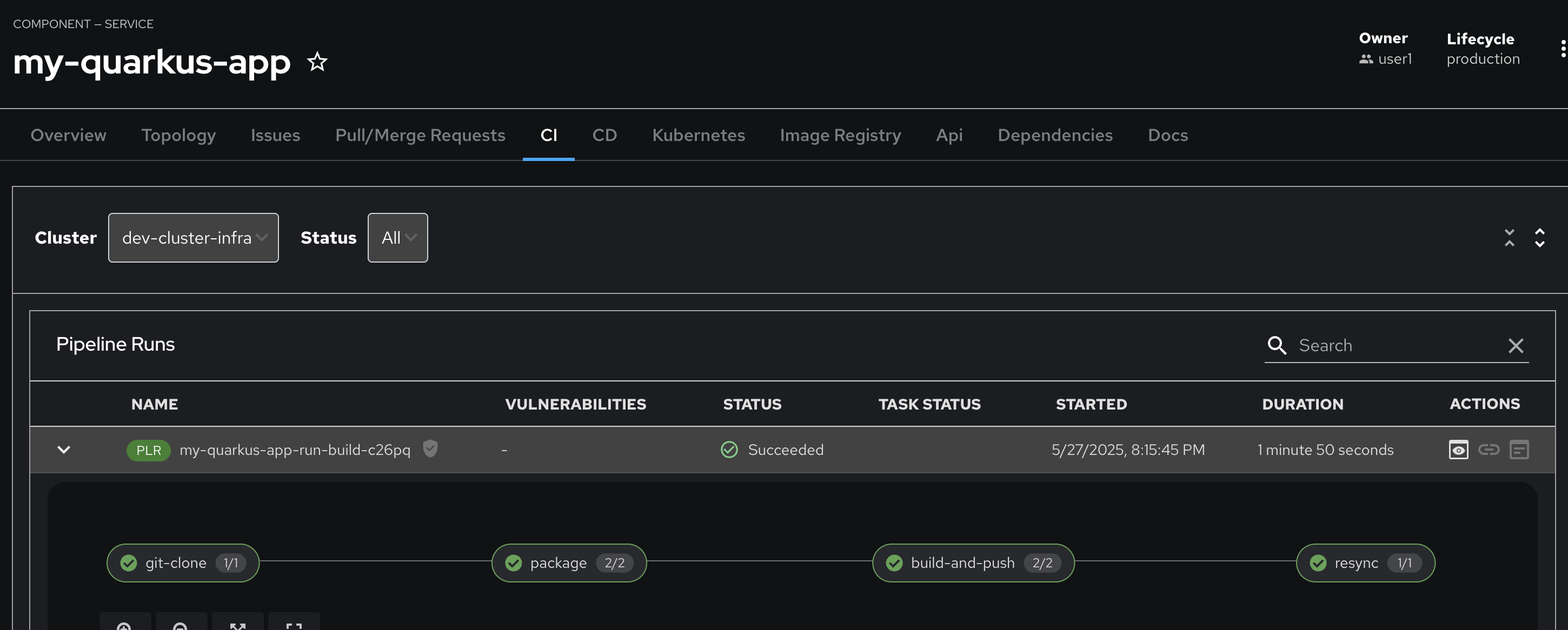This screenshot has width=1568, height=630.
Task: Click the owner group icon beside user1
Action: (1366, 59)
